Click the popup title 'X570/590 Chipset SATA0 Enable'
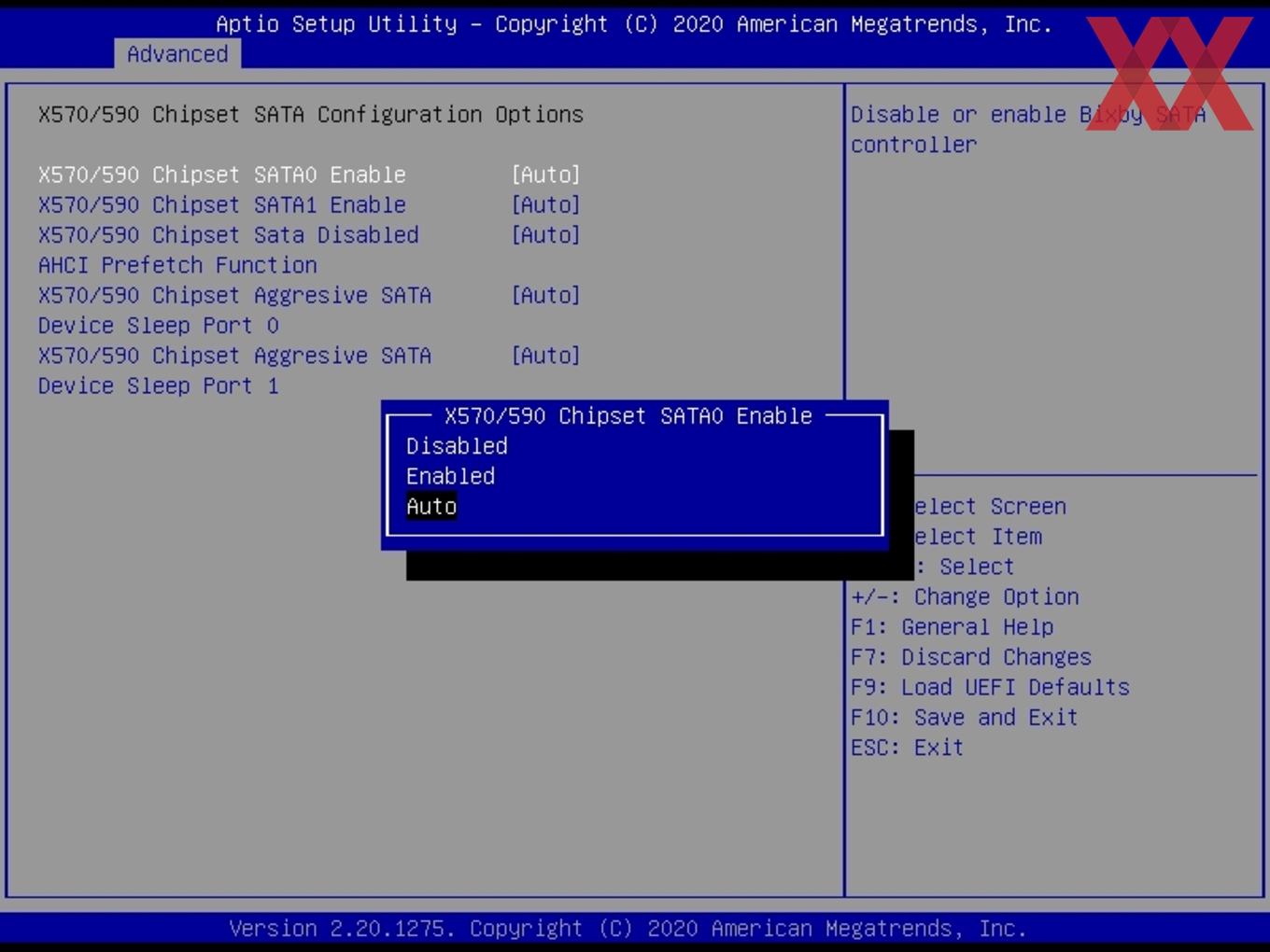The image size is (1270, 952). coord(628,415)
